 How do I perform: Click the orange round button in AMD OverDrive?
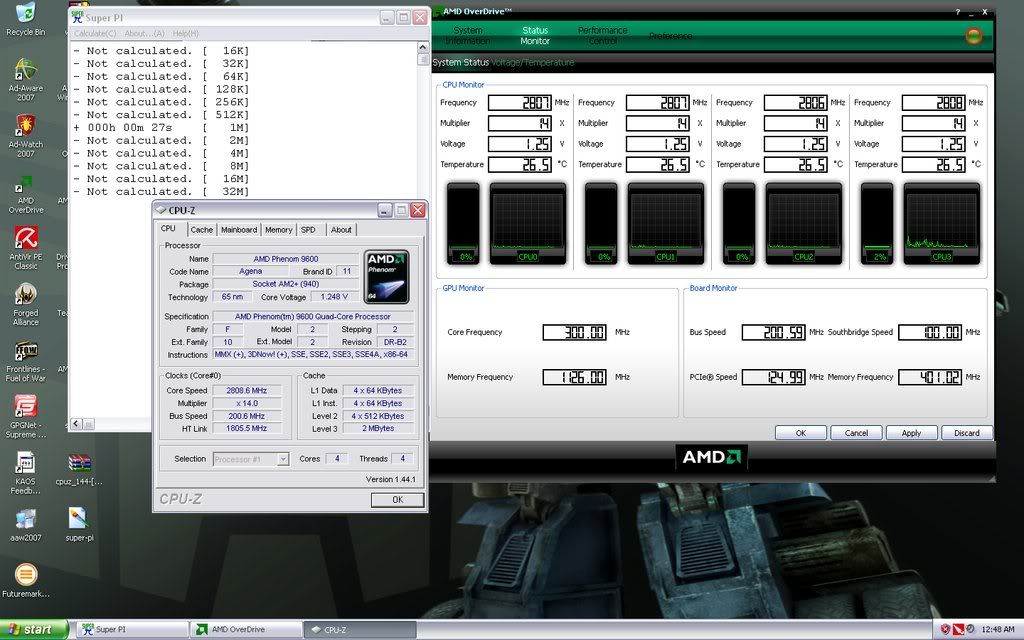(974, 35)
